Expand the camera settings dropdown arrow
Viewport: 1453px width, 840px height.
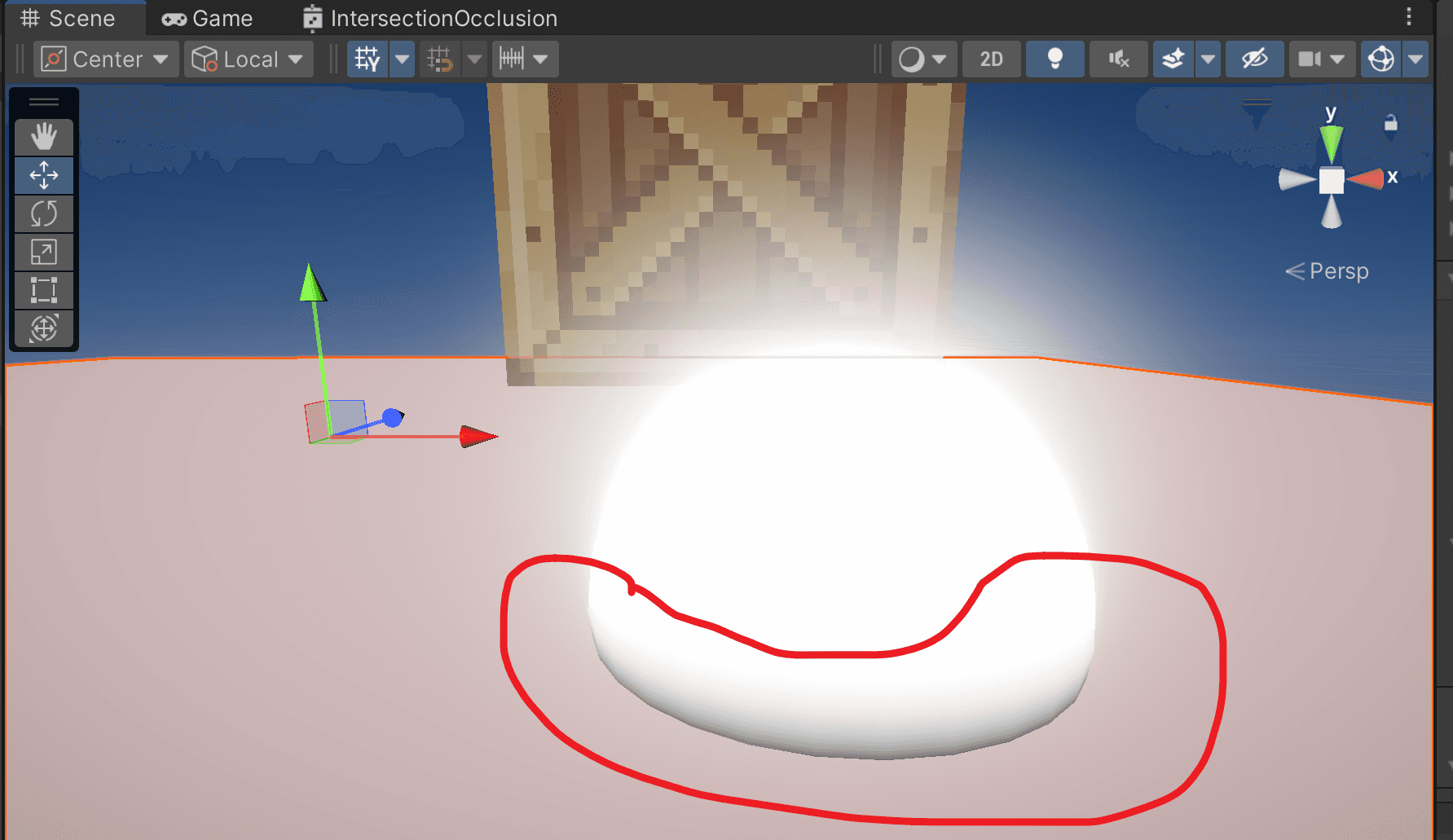1337,59
